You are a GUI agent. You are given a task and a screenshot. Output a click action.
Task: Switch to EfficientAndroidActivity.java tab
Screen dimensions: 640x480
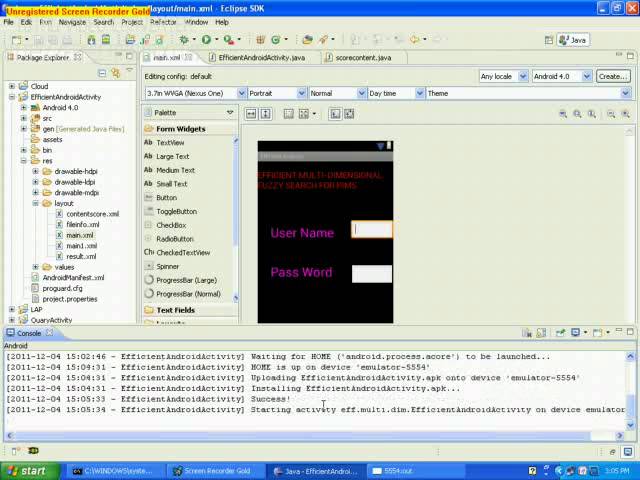pyautogui.click(x=262, y=58)
